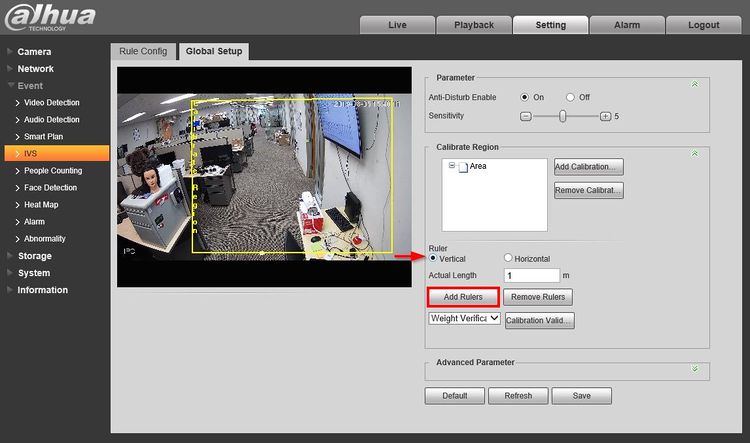Image resolution: width=750 pixels, height=443 pixels.
Task: Collapse the Calibrate Region section chevron
Action: (x=694, y=153)
